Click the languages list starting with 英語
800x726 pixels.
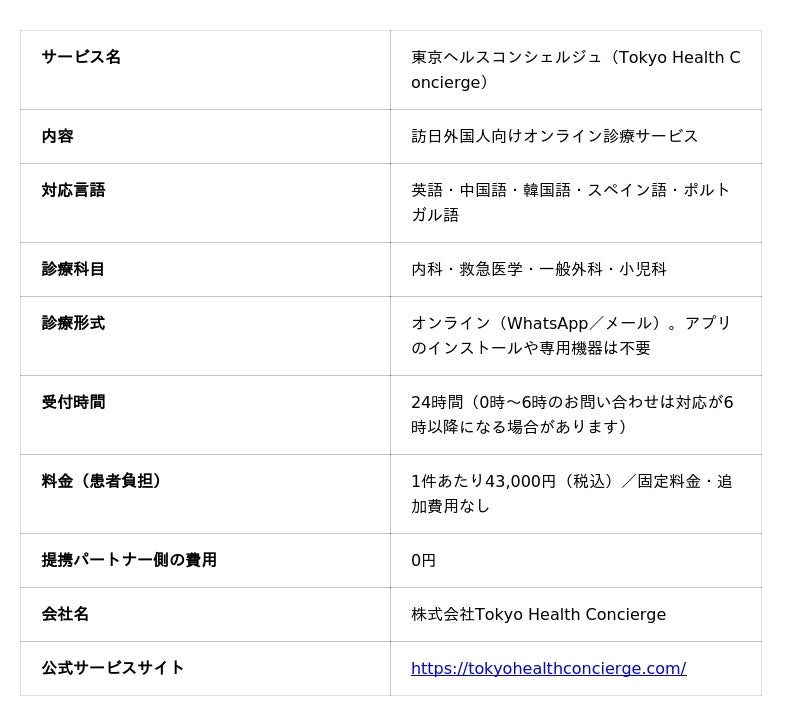point(570,203)
